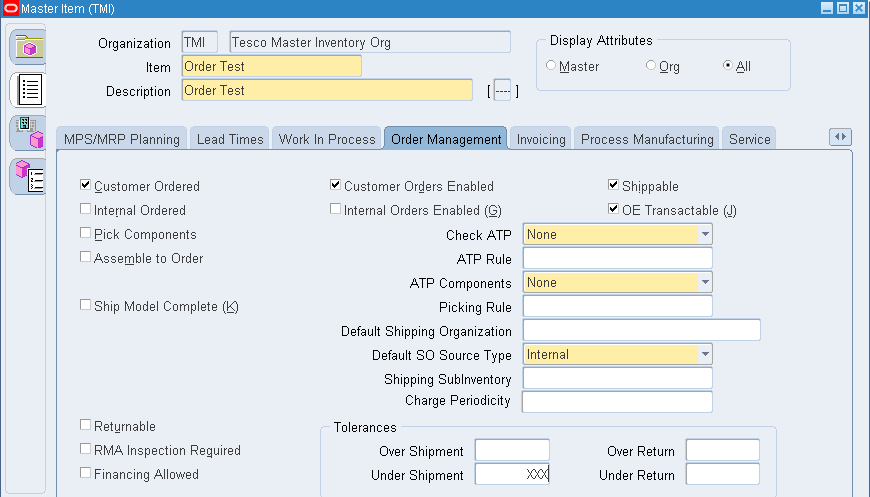Click the Organization code field TMI
Image resolution: width=870 pixels, height=497 pixels.
click(x=199, y=42)
